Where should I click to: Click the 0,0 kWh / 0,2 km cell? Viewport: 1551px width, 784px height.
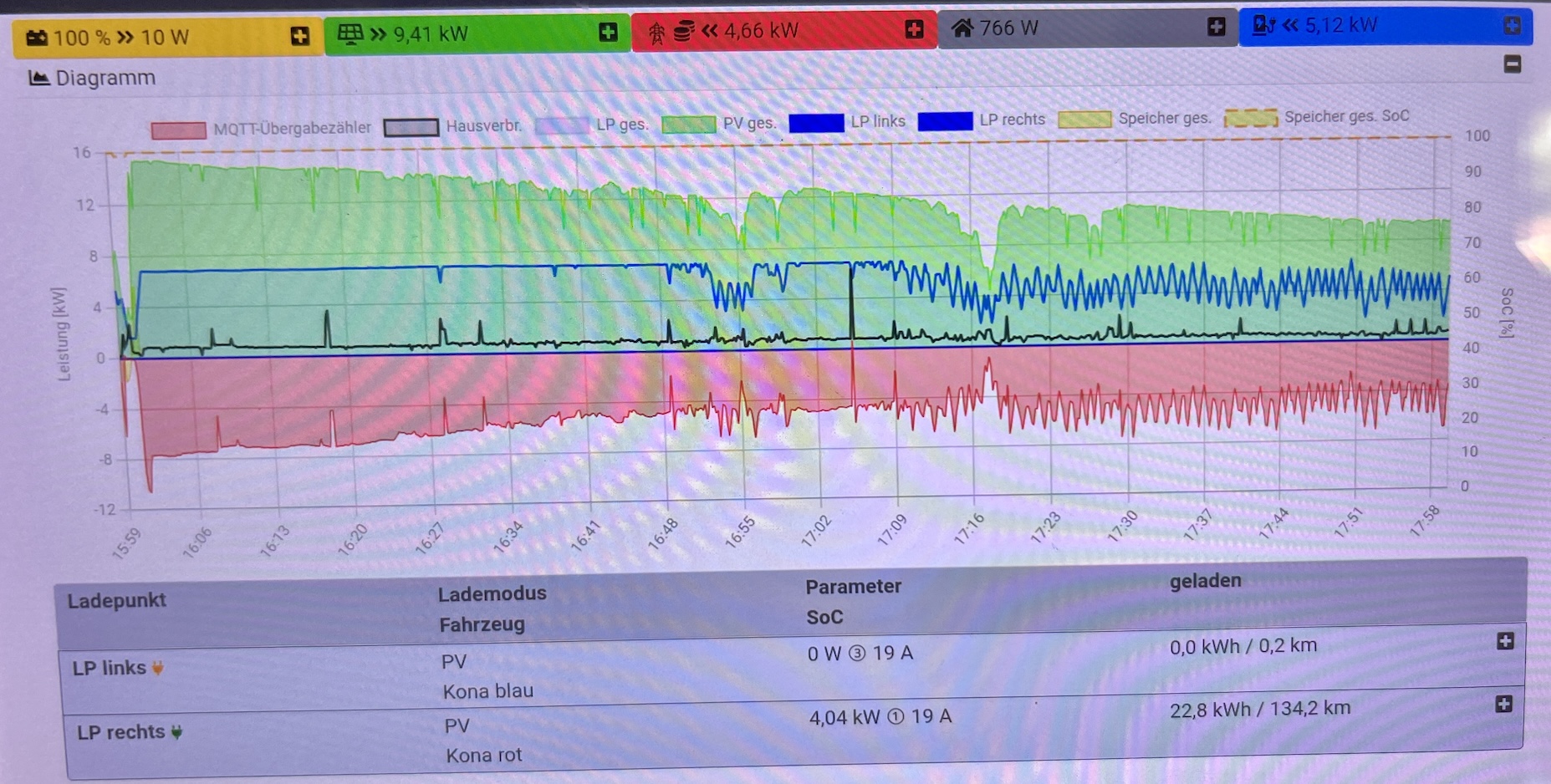pyautogui.click(x=1243, y=646)
